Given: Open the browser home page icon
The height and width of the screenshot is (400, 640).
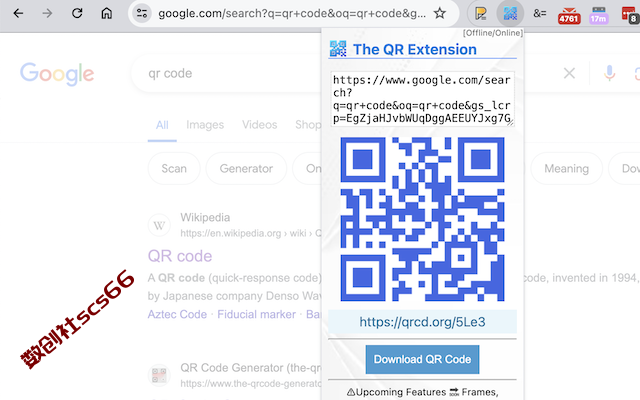Looking at the screenshot, I should coord(107,13).
